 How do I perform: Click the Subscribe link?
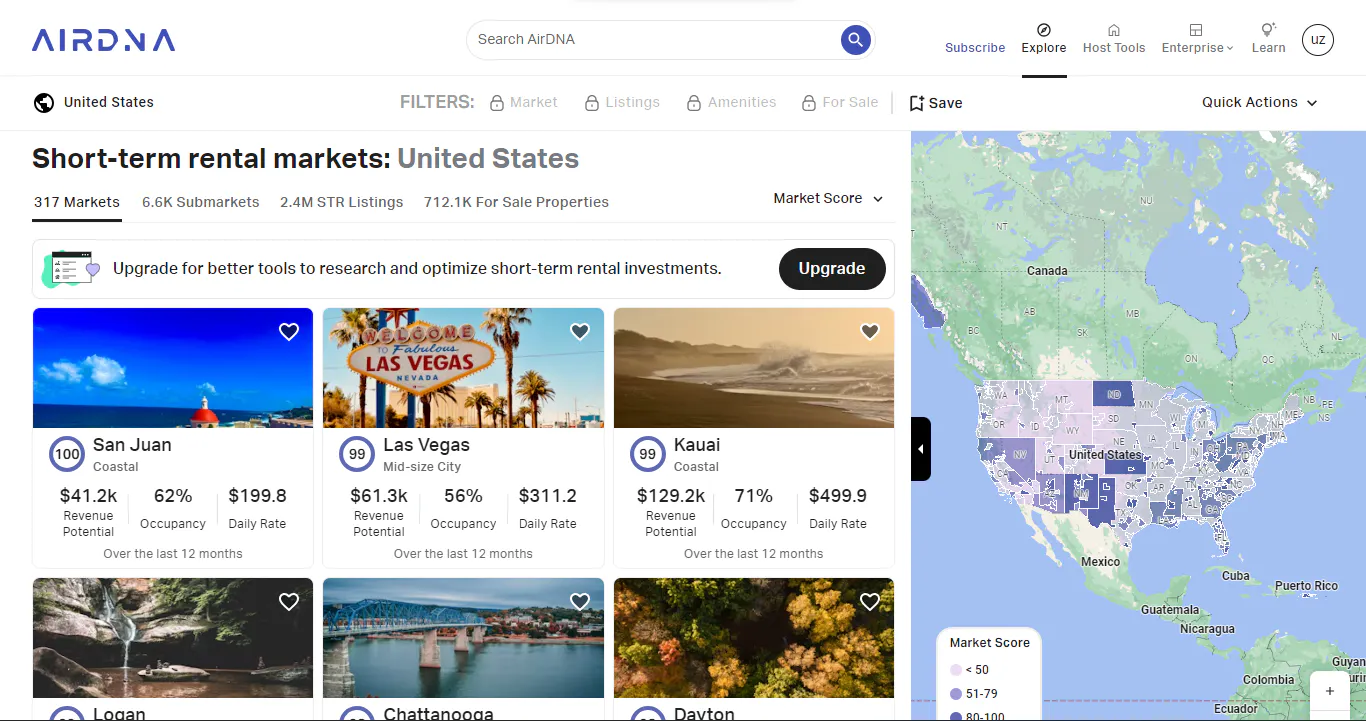click(975, 48)
